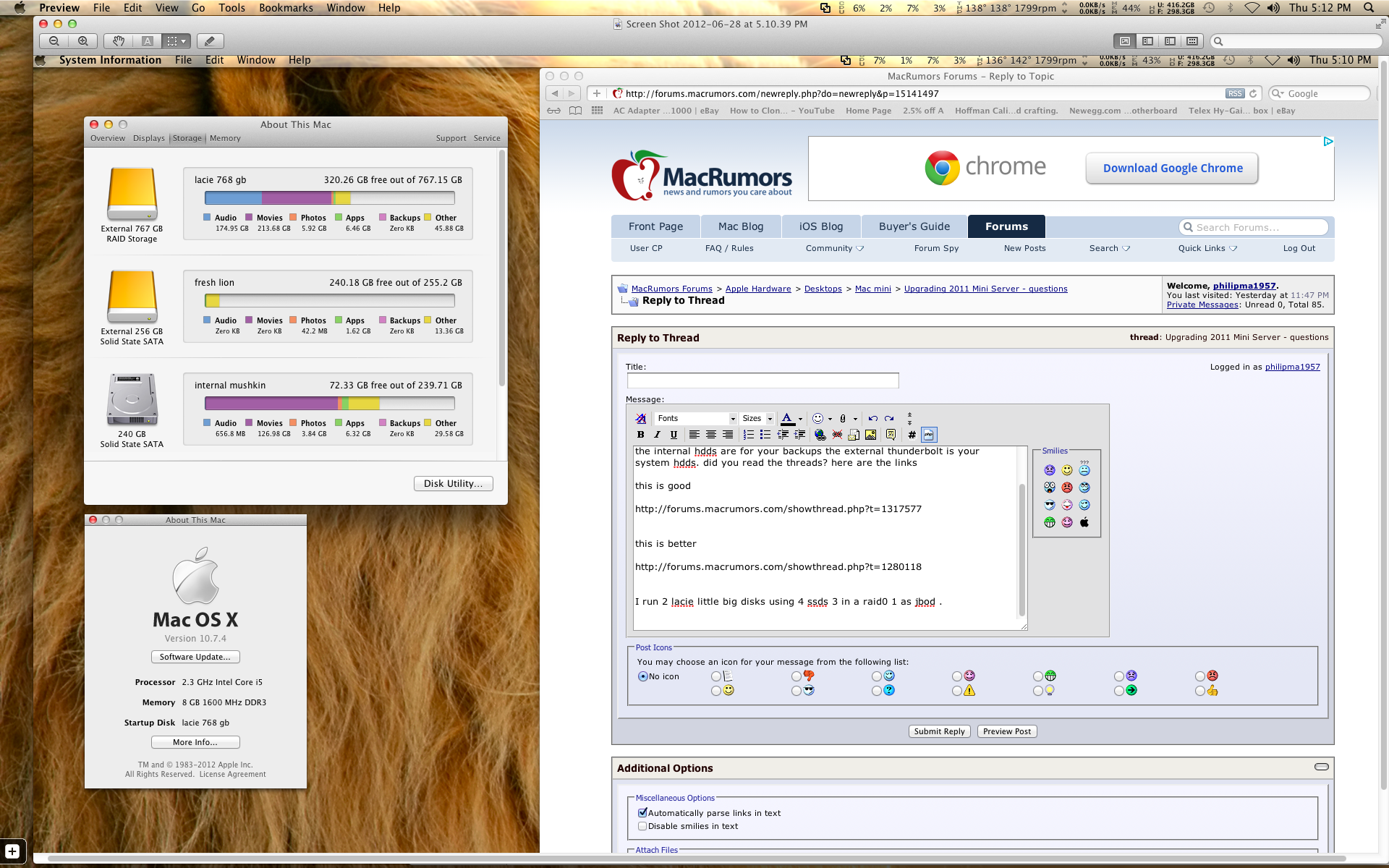1389x868 pixels.
Task: Switch to the Displays tab in About This Mac
Action: click(148, 138)
